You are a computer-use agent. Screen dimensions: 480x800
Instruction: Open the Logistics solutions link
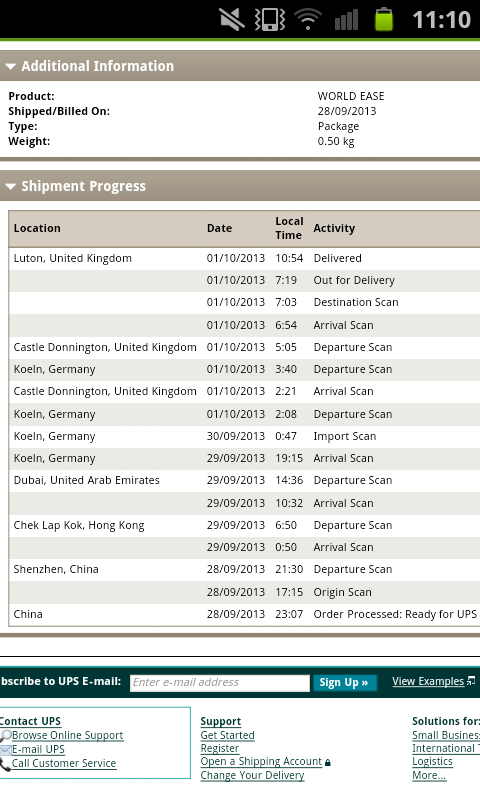[x=433, y=762]
